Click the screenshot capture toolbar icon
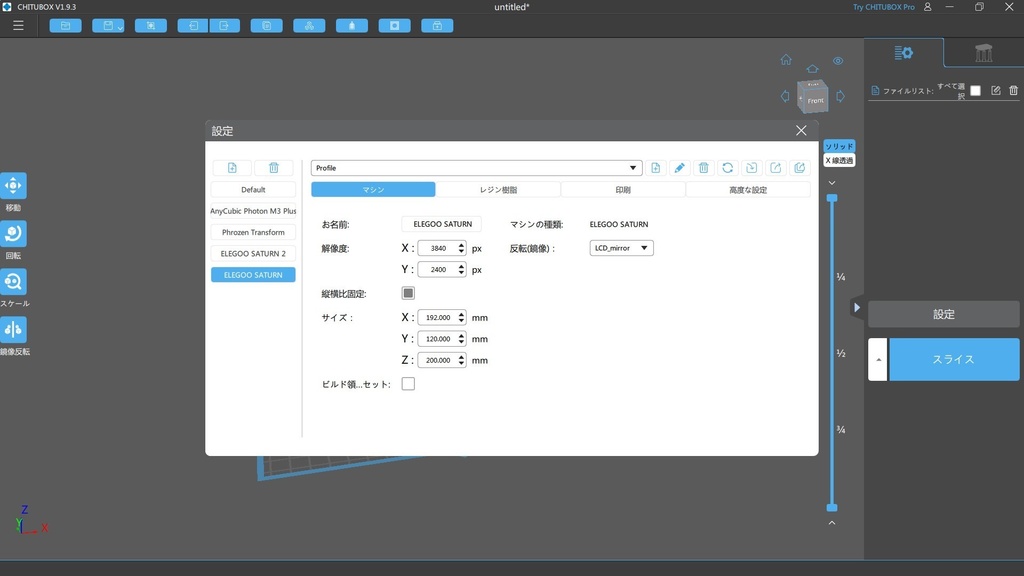This screenshot has height=576, width=1024. pyautogui.click(x=151, y=25)
